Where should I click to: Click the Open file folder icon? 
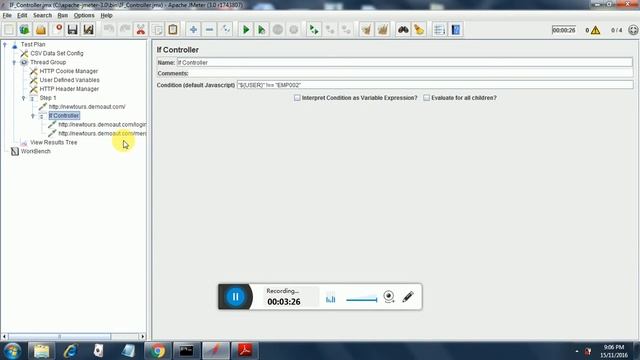pos(41,29)
